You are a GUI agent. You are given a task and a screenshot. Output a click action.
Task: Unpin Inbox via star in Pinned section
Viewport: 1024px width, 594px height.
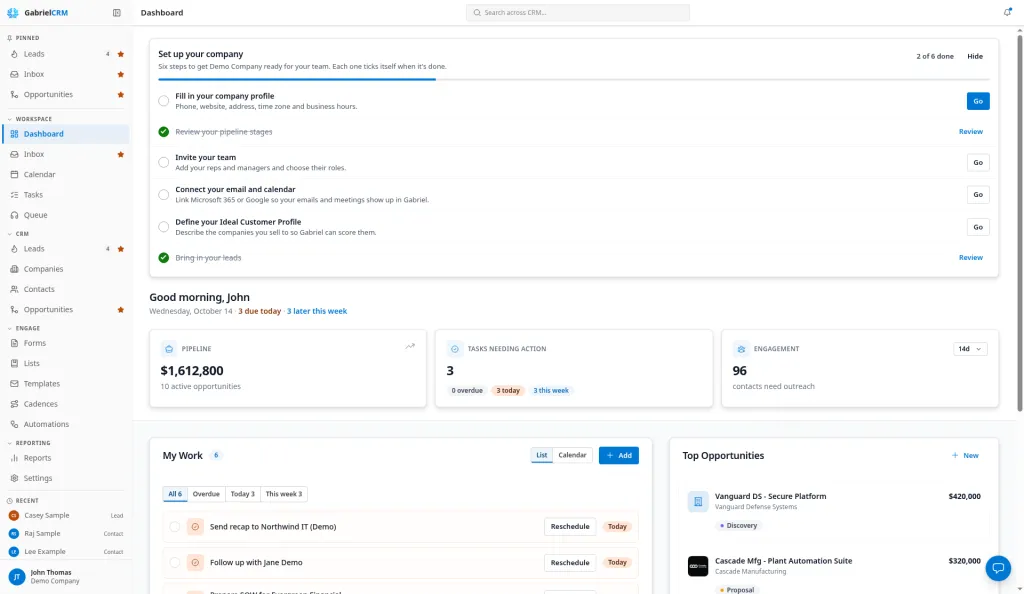pos(121,74)
